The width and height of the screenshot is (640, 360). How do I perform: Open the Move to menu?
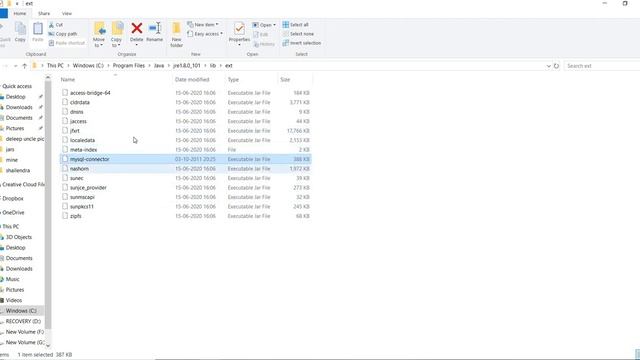99,34
